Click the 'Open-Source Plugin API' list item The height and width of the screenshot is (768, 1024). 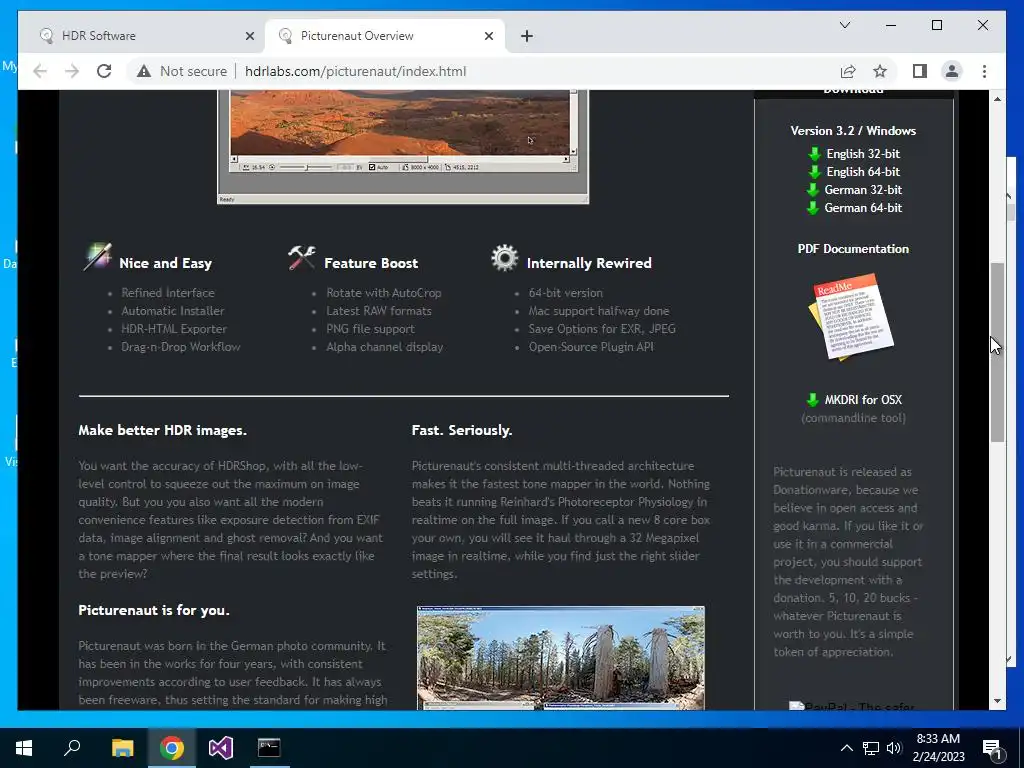click(591, 347)
